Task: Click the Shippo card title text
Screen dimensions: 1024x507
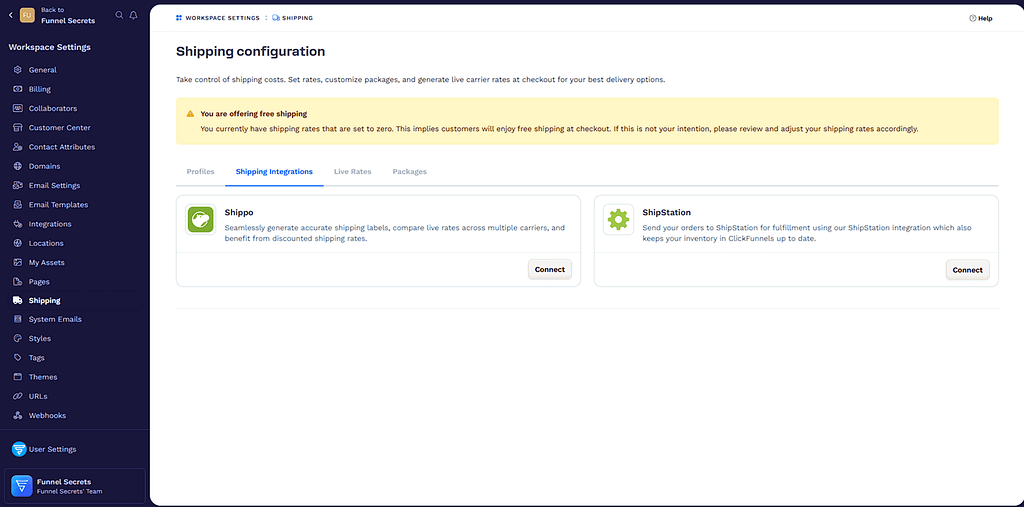Action: pos(239,212)
